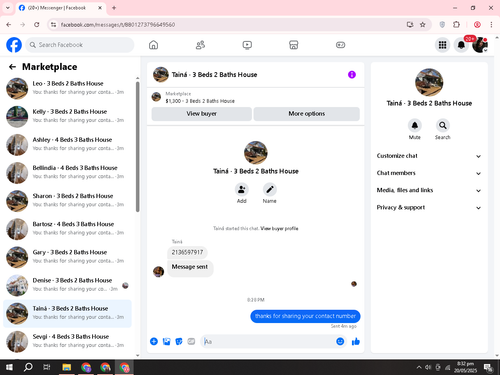Open Kelly - 3 Beds 2 Baths House chat
The height and width of the screenshot is (375, 500).
tap(68, 116)
